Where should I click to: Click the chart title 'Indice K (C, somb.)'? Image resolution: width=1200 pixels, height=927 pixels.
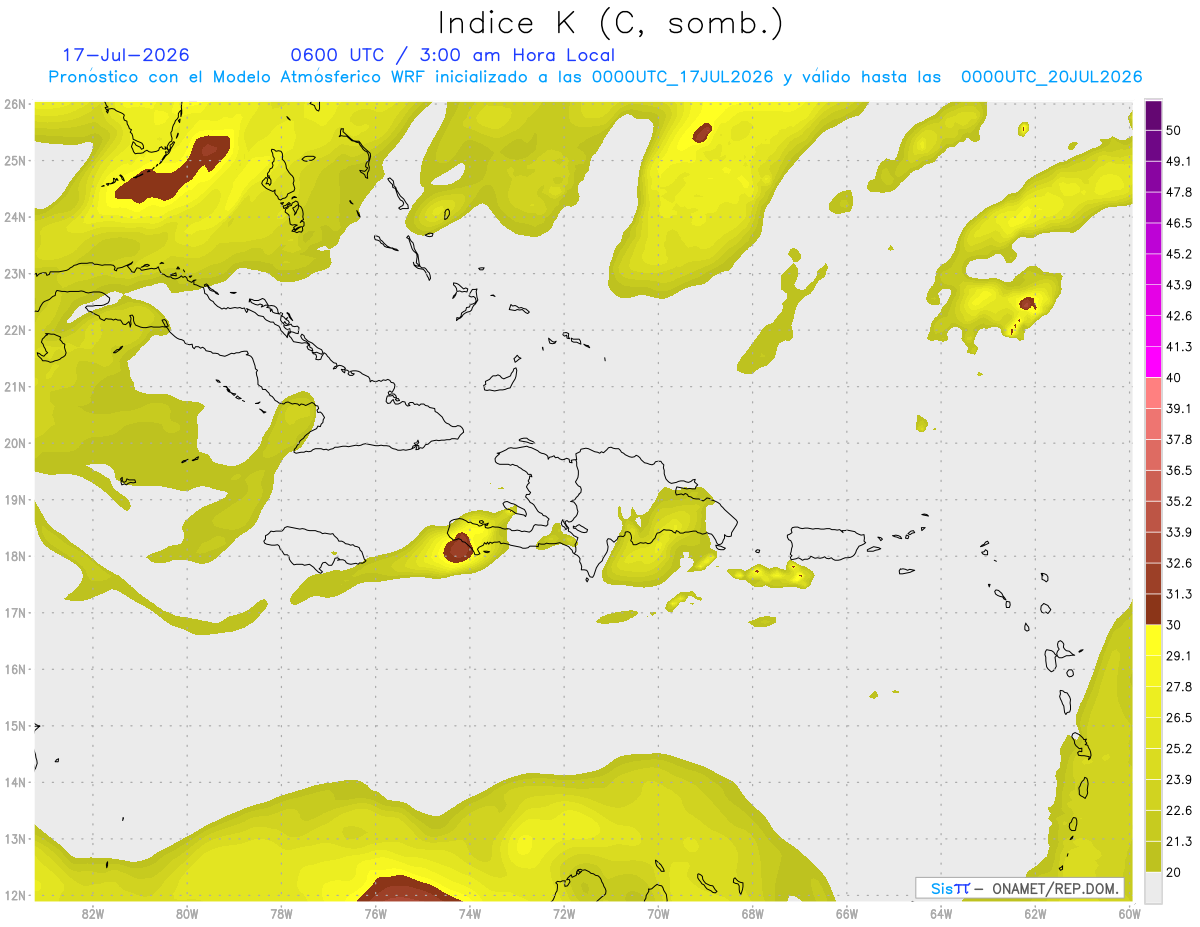611,23
